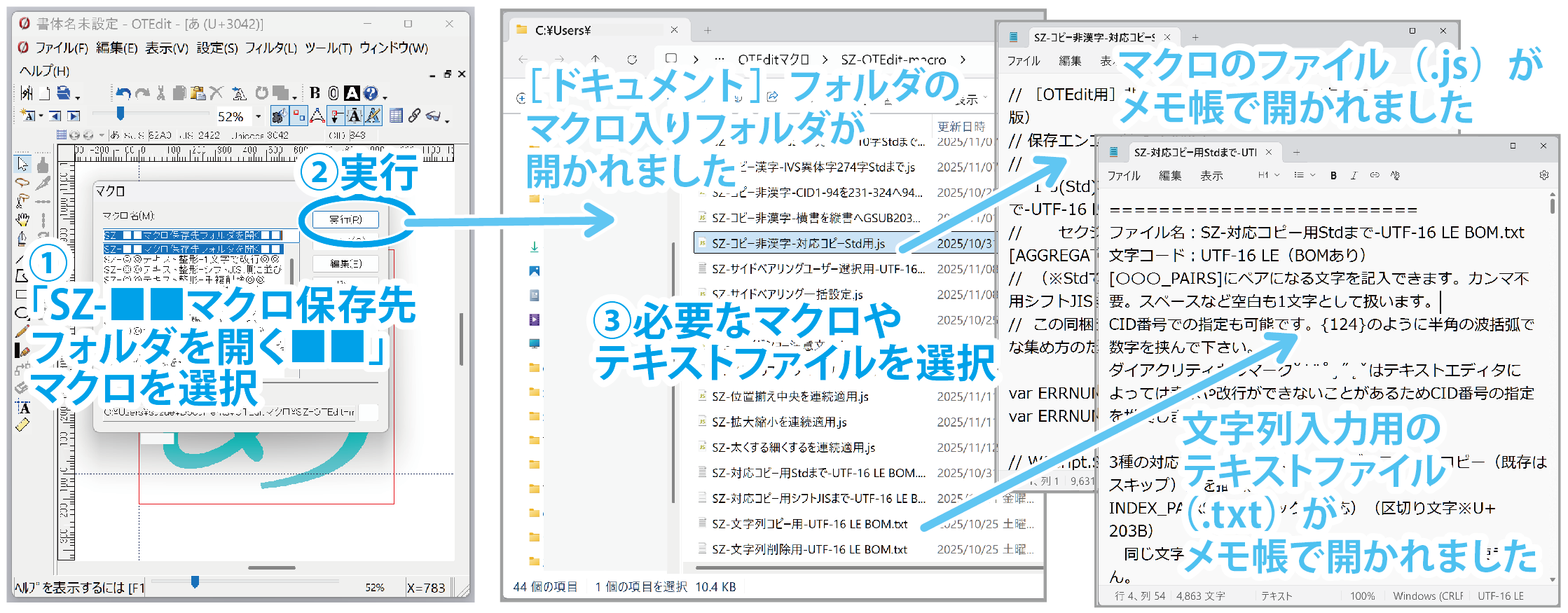Click the Bold button in Notepad toolbar
This screenshot has height=613, width=1568.
click(x=1333, y=175)
